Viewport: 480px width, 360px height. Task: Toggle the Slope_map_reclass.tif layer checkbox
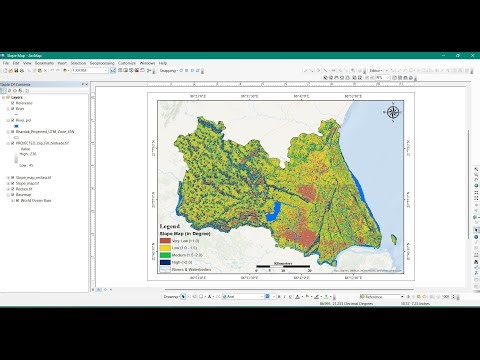(13, 178)
